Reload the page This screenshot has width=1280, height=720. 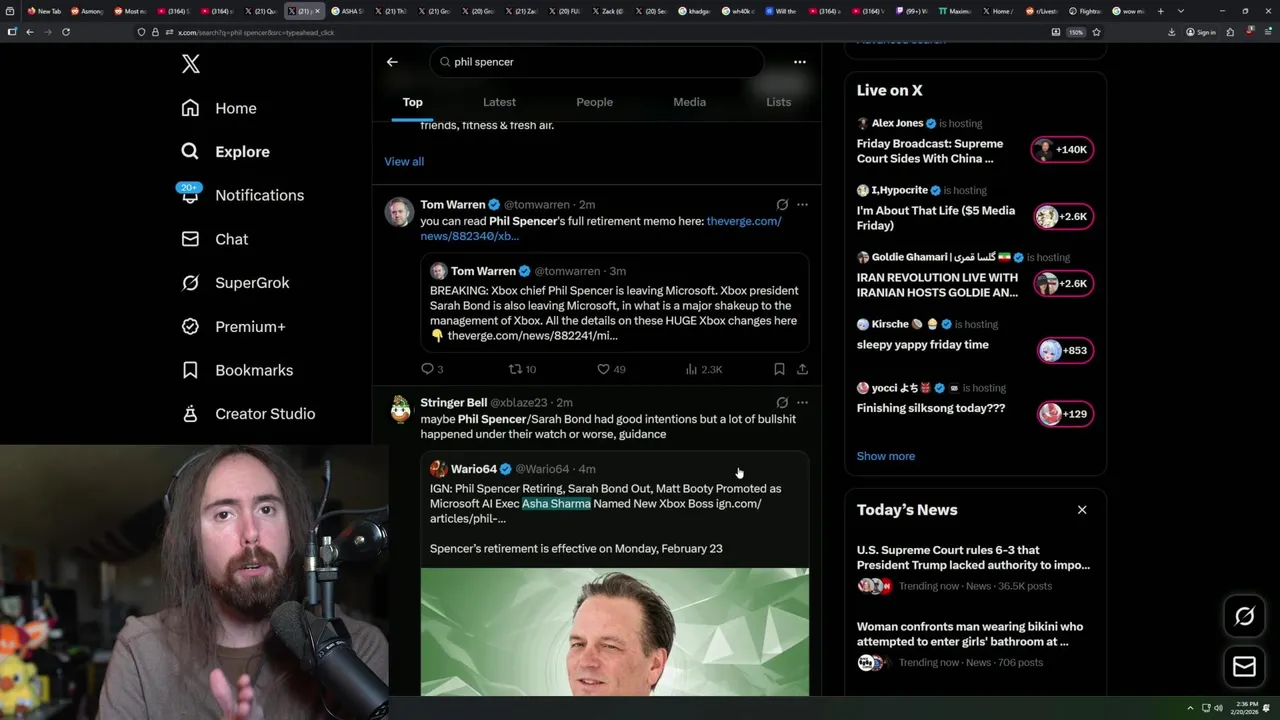click(66, 32)
